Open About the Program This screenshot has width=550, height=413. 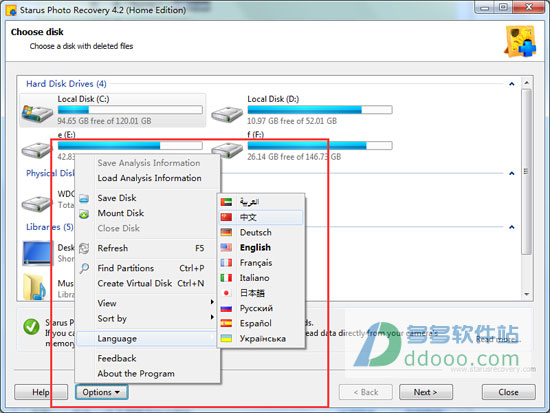point(136,374)
